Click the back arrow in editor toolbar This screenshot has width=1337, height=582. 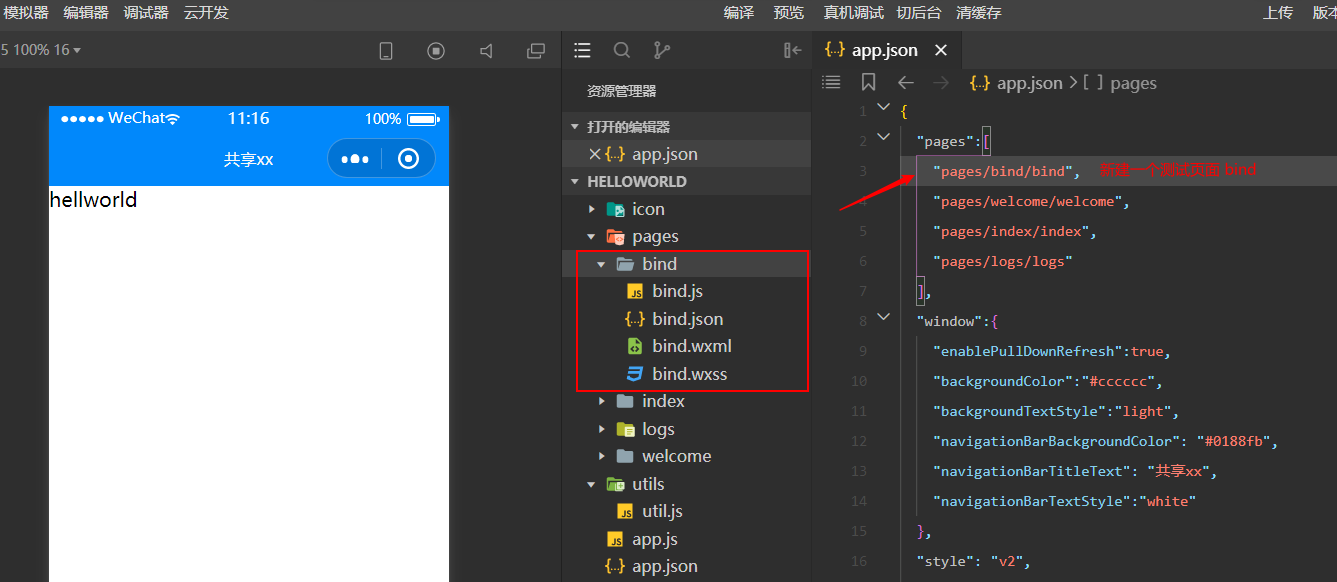coord(905,83)
